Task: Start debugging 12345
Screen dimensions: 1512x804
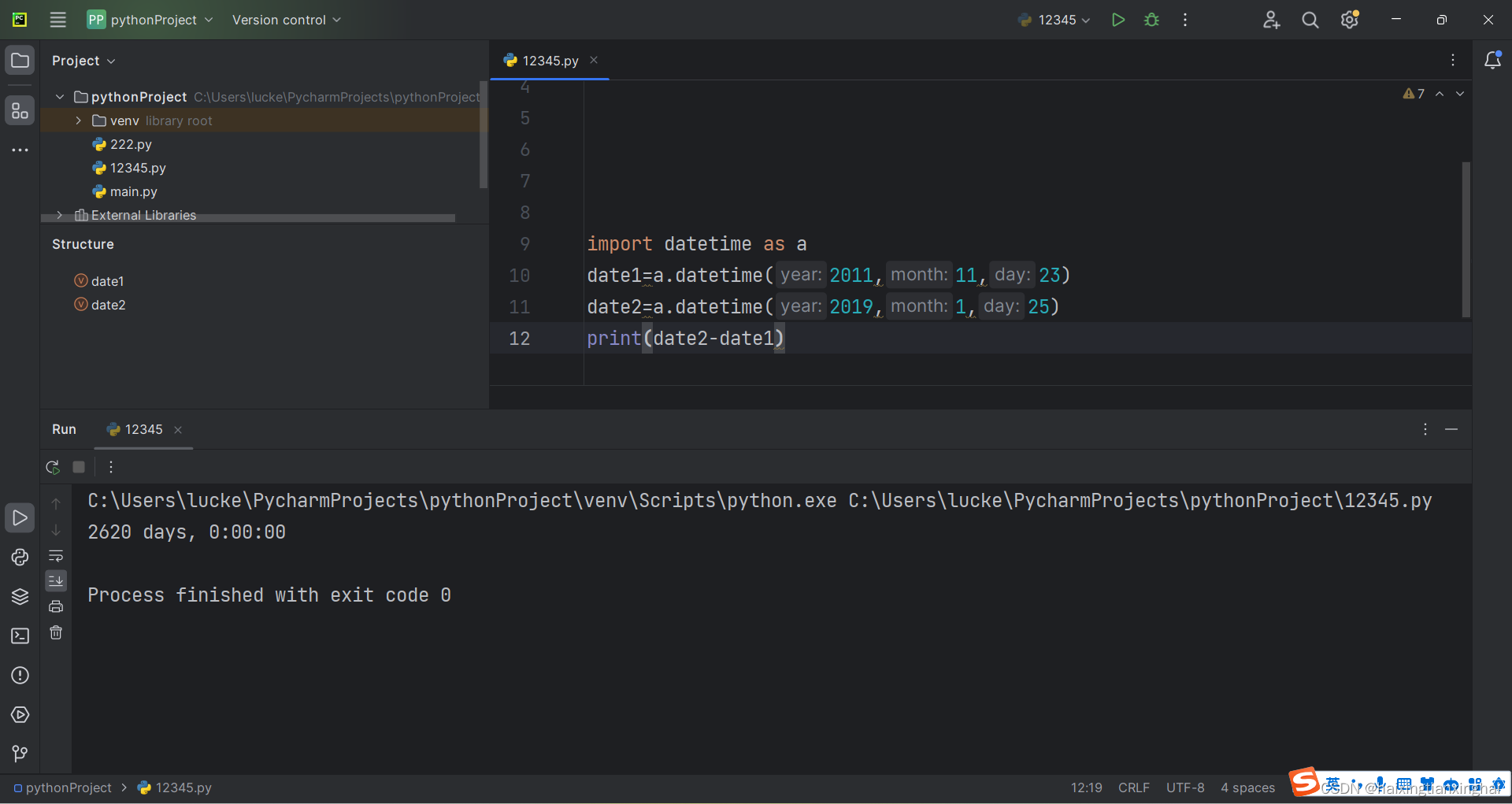Action: pos(1151,20)
